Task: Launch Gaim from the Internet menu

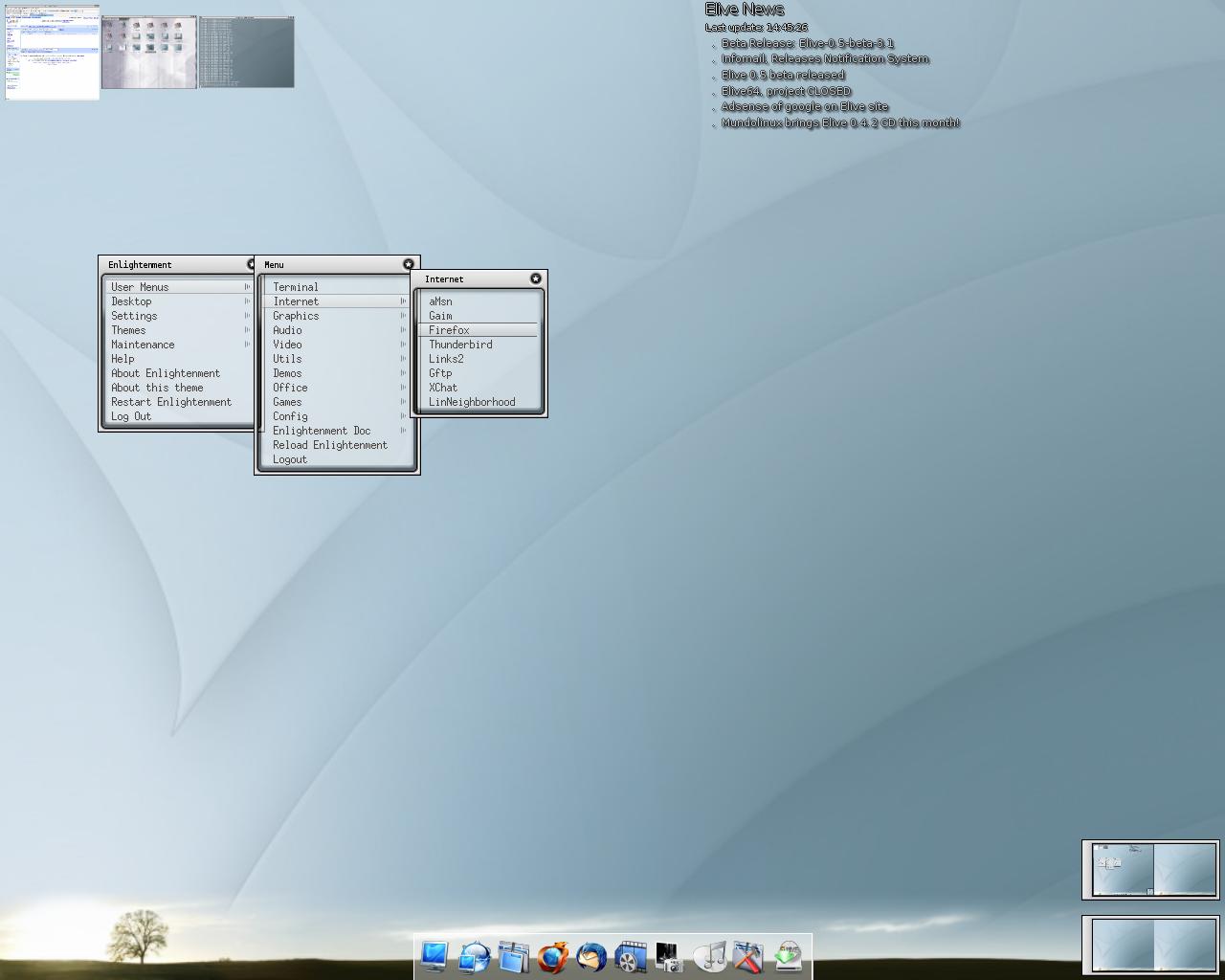Action: (x=479, y=316)
